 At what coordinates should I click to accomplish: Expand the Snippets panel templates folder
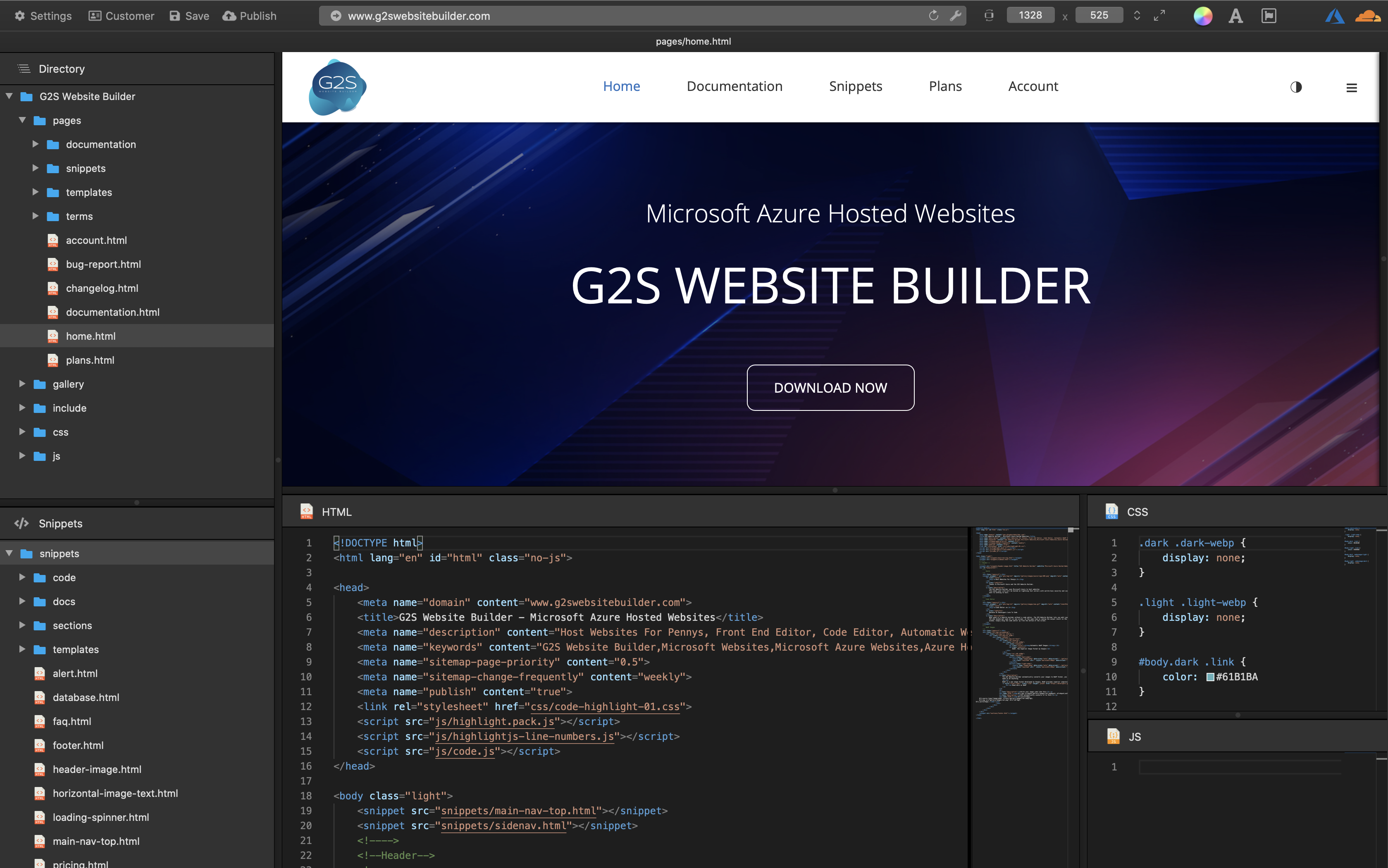[22, 649]
